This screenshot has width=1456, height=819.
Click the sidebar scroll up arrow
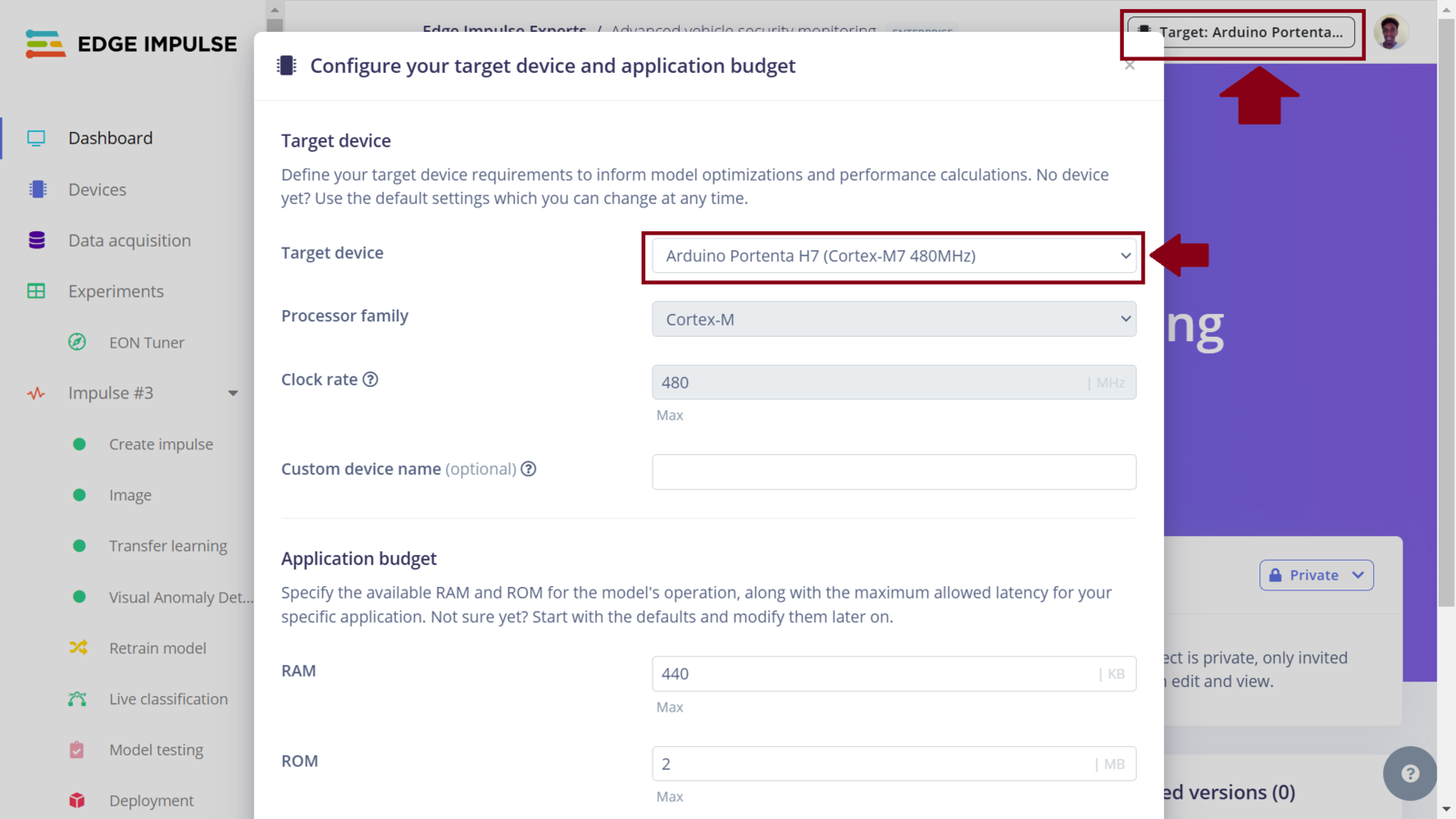[275, 10]
